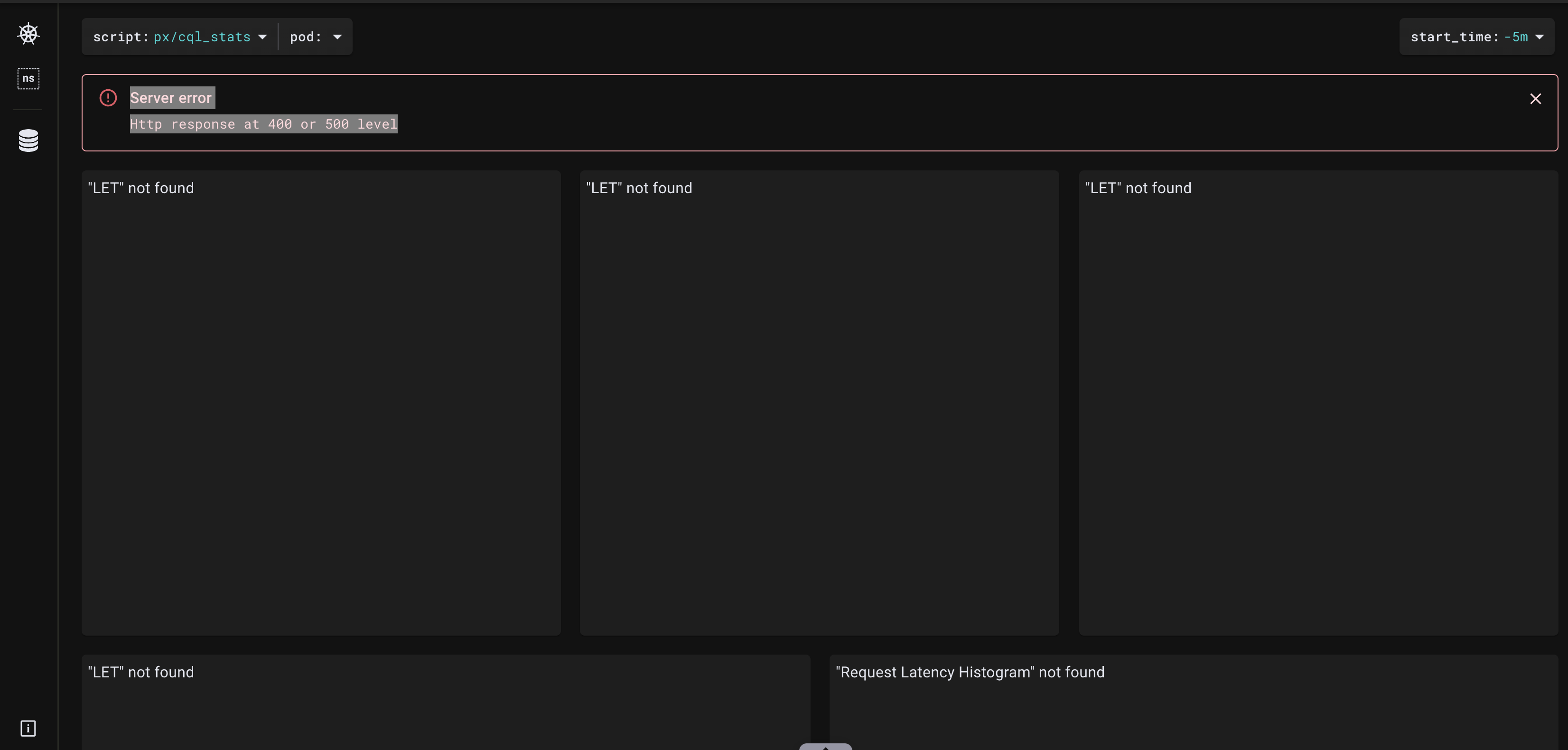Open the start_time -5m dropdown
Viewport: 1568px width, 750px height.
tap(1477, 37)
